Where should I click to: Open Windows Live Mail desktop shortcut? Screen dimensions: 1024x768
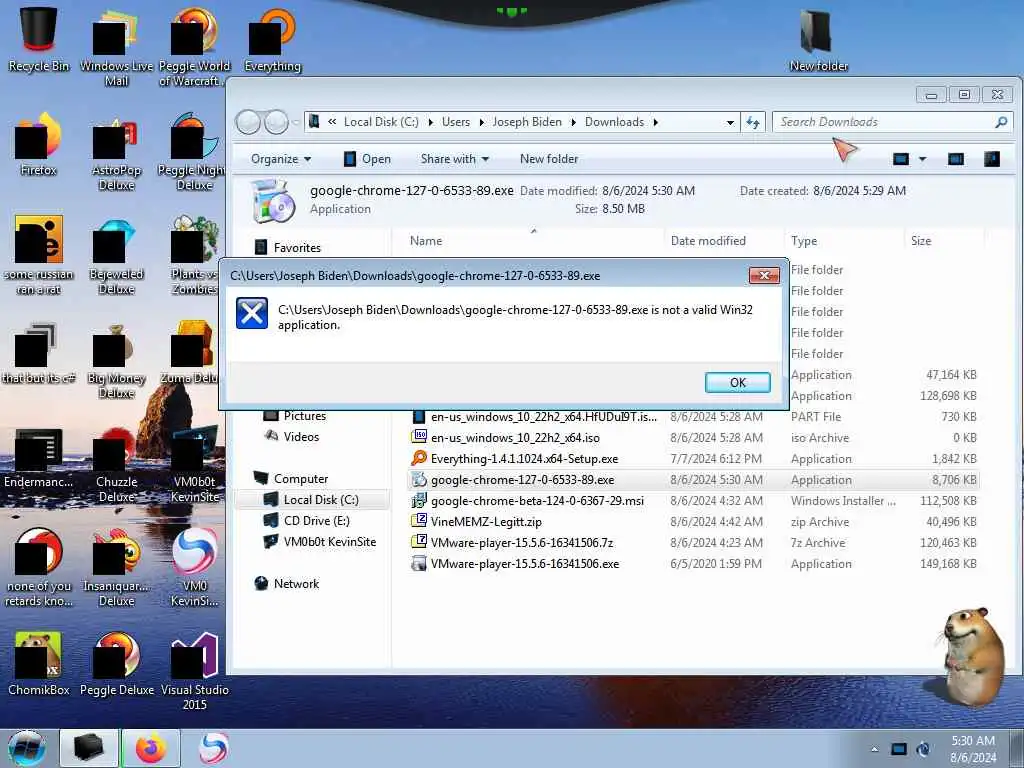(x=116, y=47)
